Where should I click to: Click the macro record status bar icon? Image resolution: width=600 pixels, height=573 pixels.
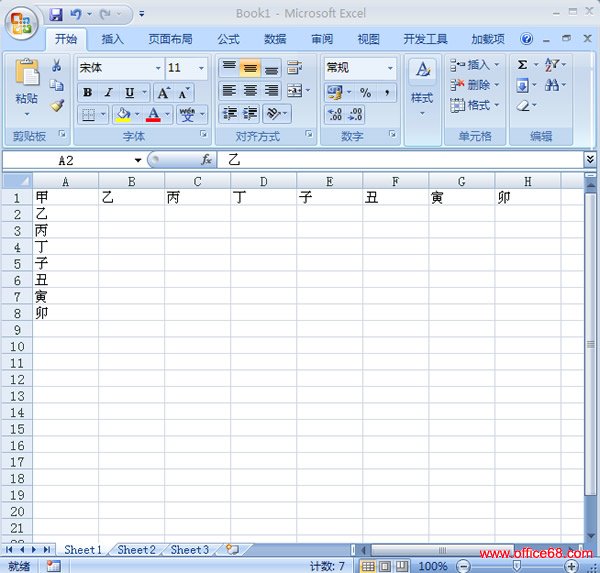pos(53,566)
